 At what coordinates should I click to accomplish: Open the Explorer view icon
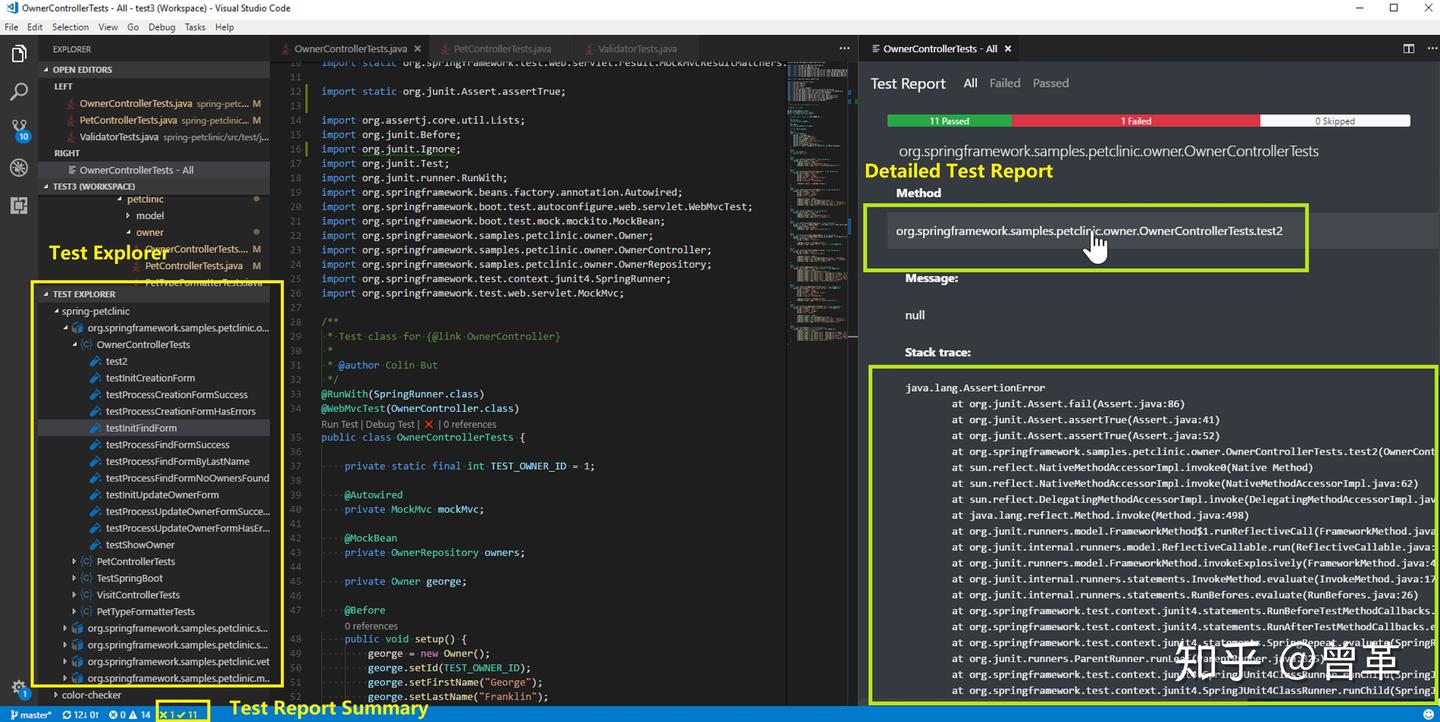(x=17, y=55)
